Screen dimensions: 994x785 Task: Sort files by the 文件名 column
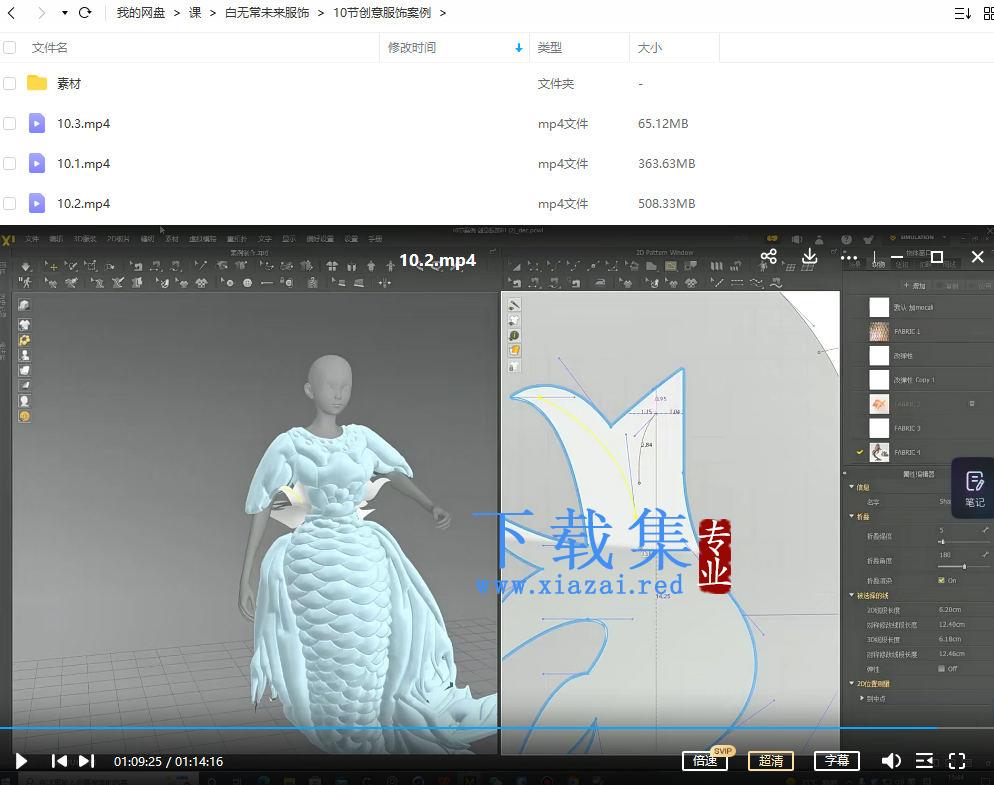pos(49,48)
